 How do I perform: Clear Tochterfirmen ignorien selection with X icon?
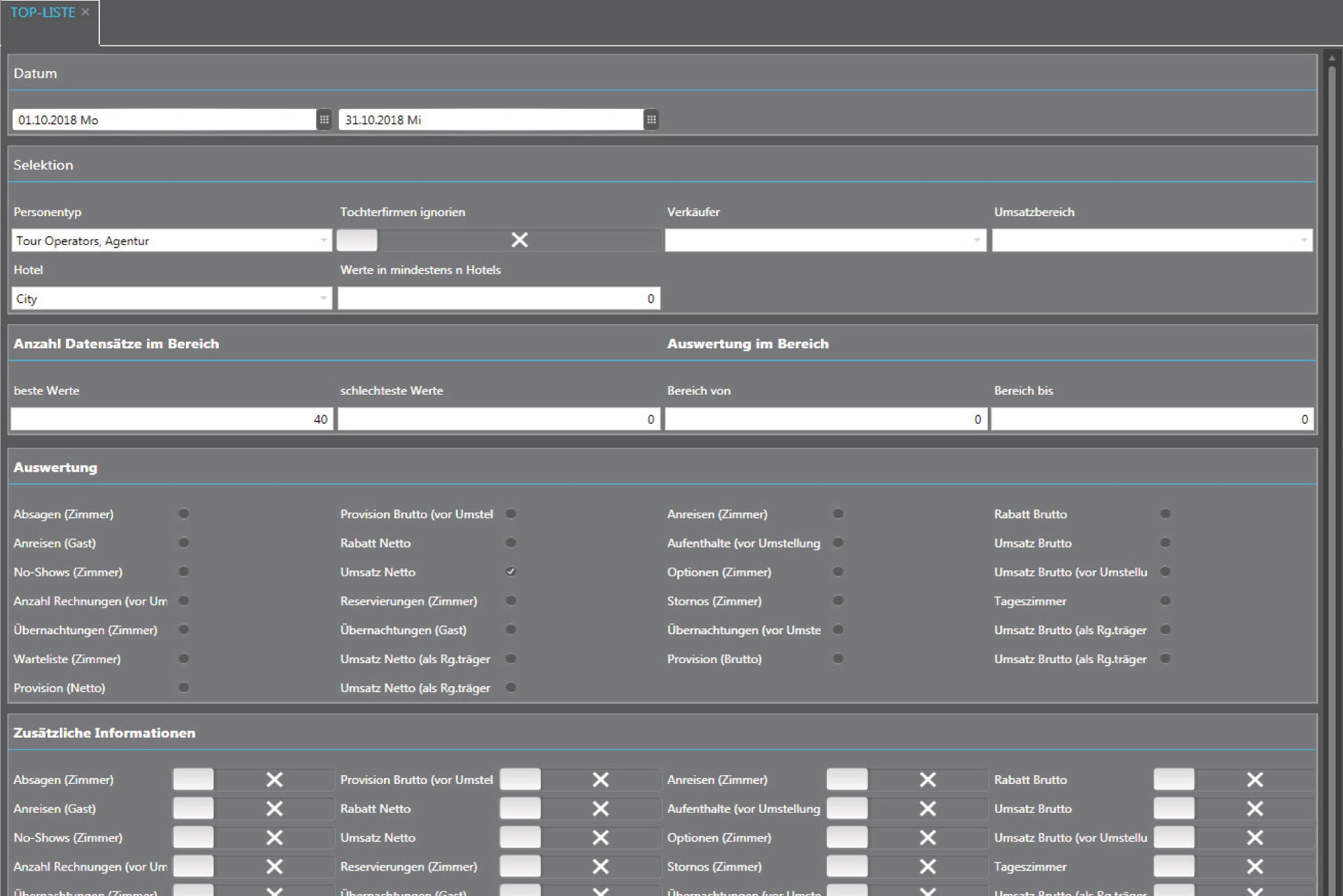(519, 240)
